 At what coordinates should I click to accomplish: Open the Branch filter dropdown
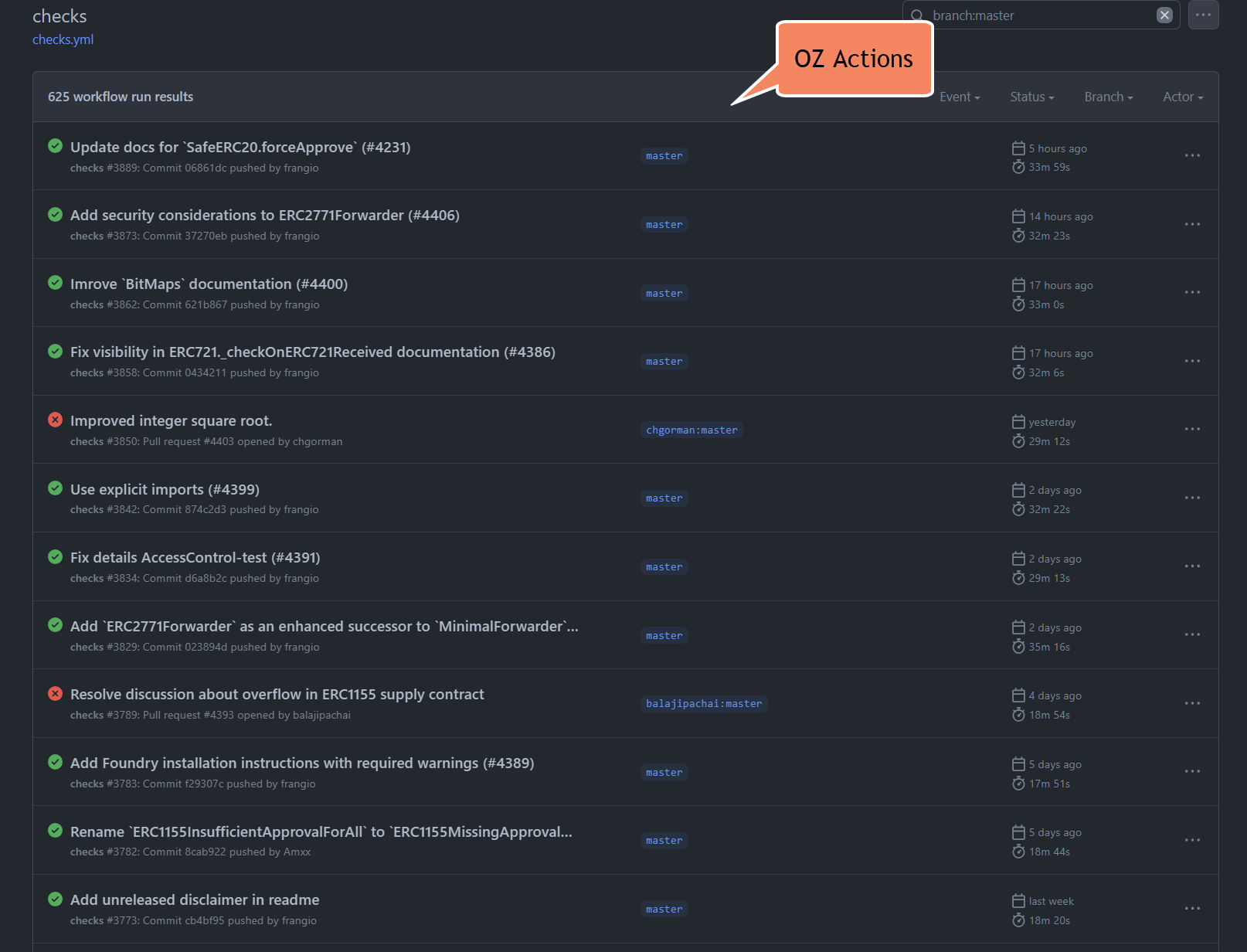click(x=1108, y=97)
